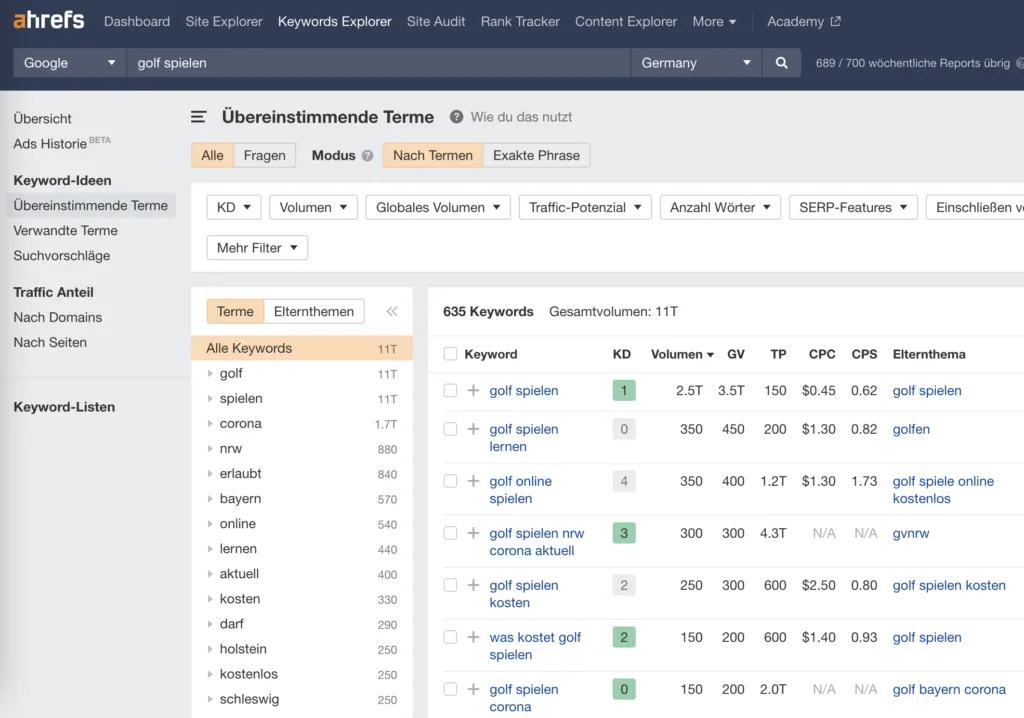
Task: Collapse the terms panel with double chevron
Action: (392, 312)
